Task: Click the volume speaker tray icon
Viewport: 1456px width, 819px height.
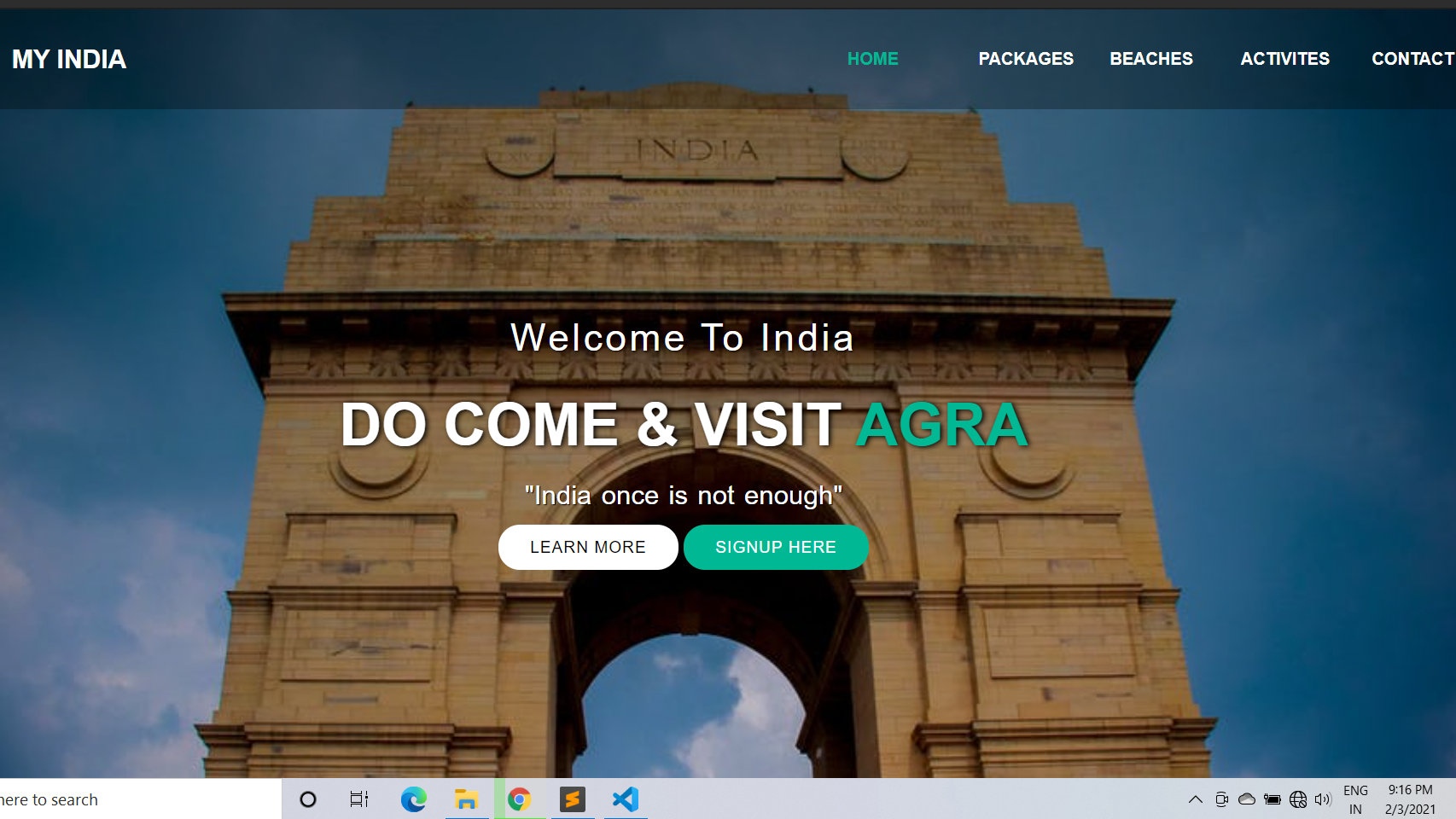Action: (x=1323, y=799)
